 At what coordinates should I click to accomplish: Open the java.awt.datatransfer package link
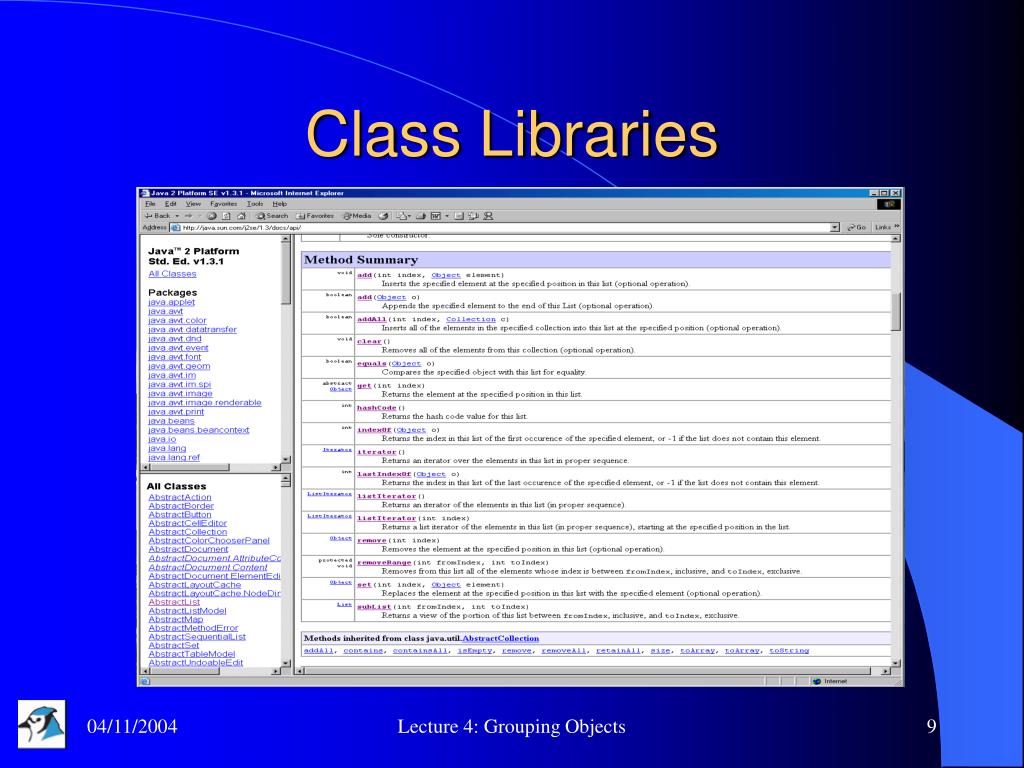pyautogui.click(x=193, y=330)
